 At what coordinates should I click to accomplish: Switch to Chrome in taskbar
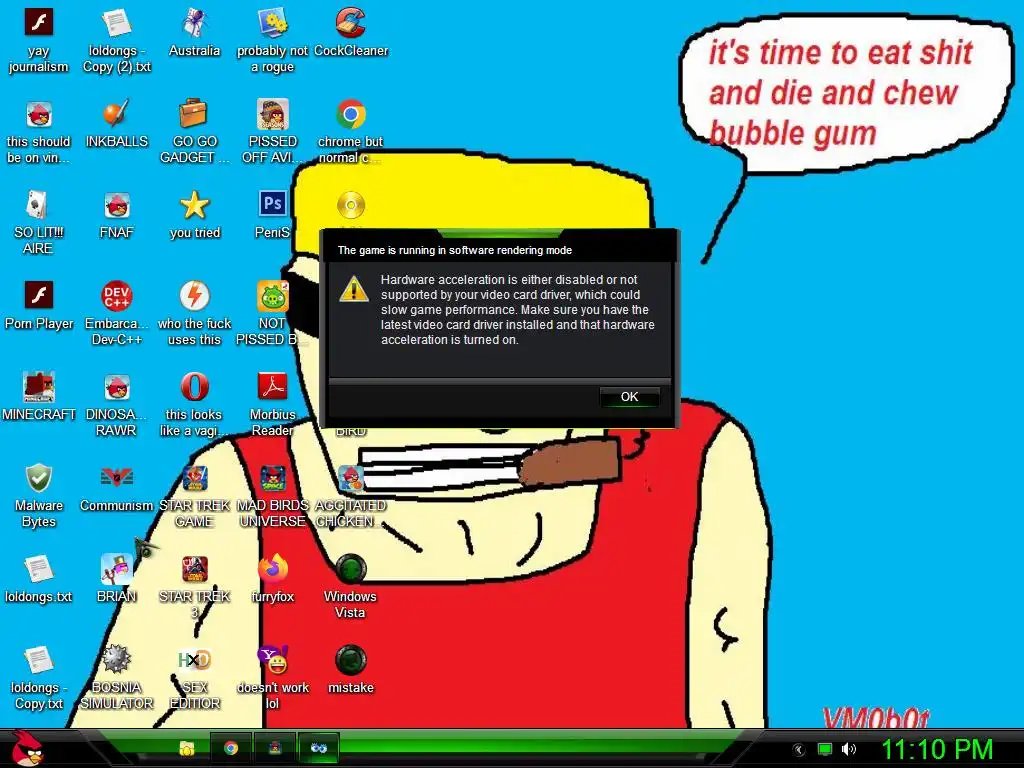click(231, 748)
